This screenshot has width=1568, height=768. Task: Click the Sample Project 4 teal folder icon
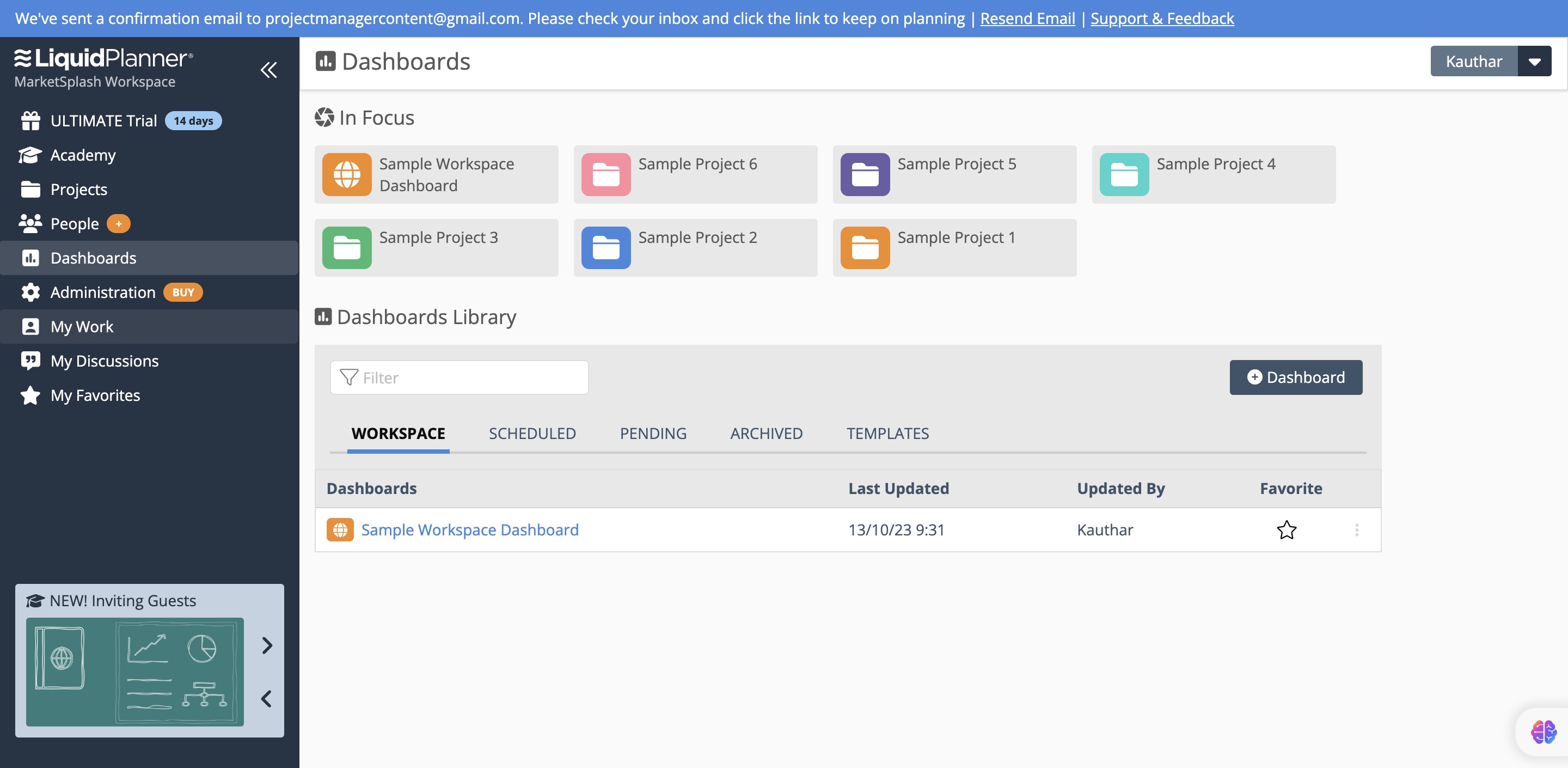point(1124,175)
